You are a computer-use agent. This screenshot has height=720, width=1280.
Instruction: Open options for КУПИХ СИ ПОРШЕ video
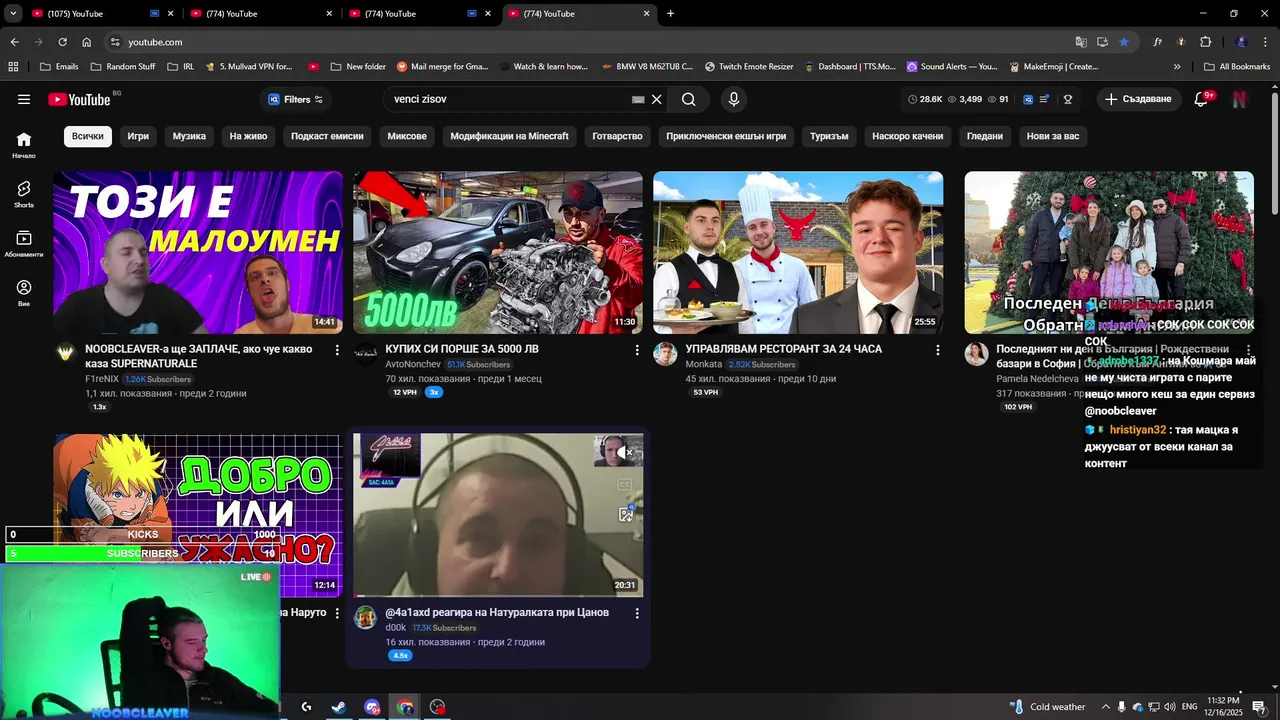pyautogui.click(x=637, y=350)
